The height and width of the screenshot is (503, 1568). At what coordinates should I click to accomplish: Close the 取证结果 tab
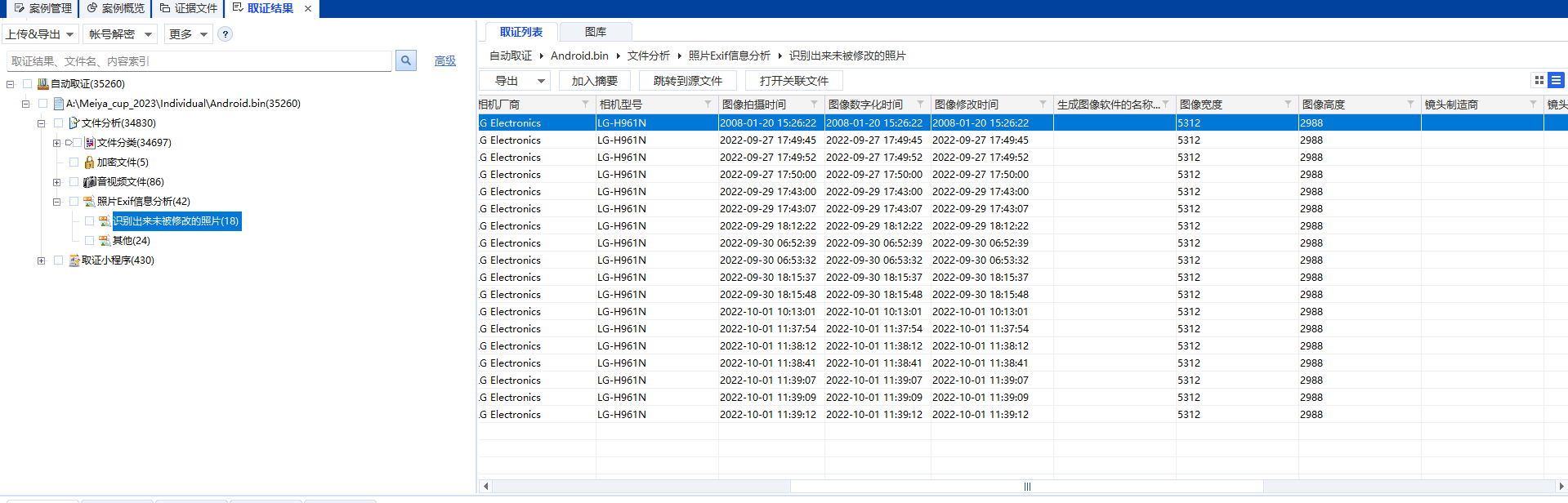308,9
